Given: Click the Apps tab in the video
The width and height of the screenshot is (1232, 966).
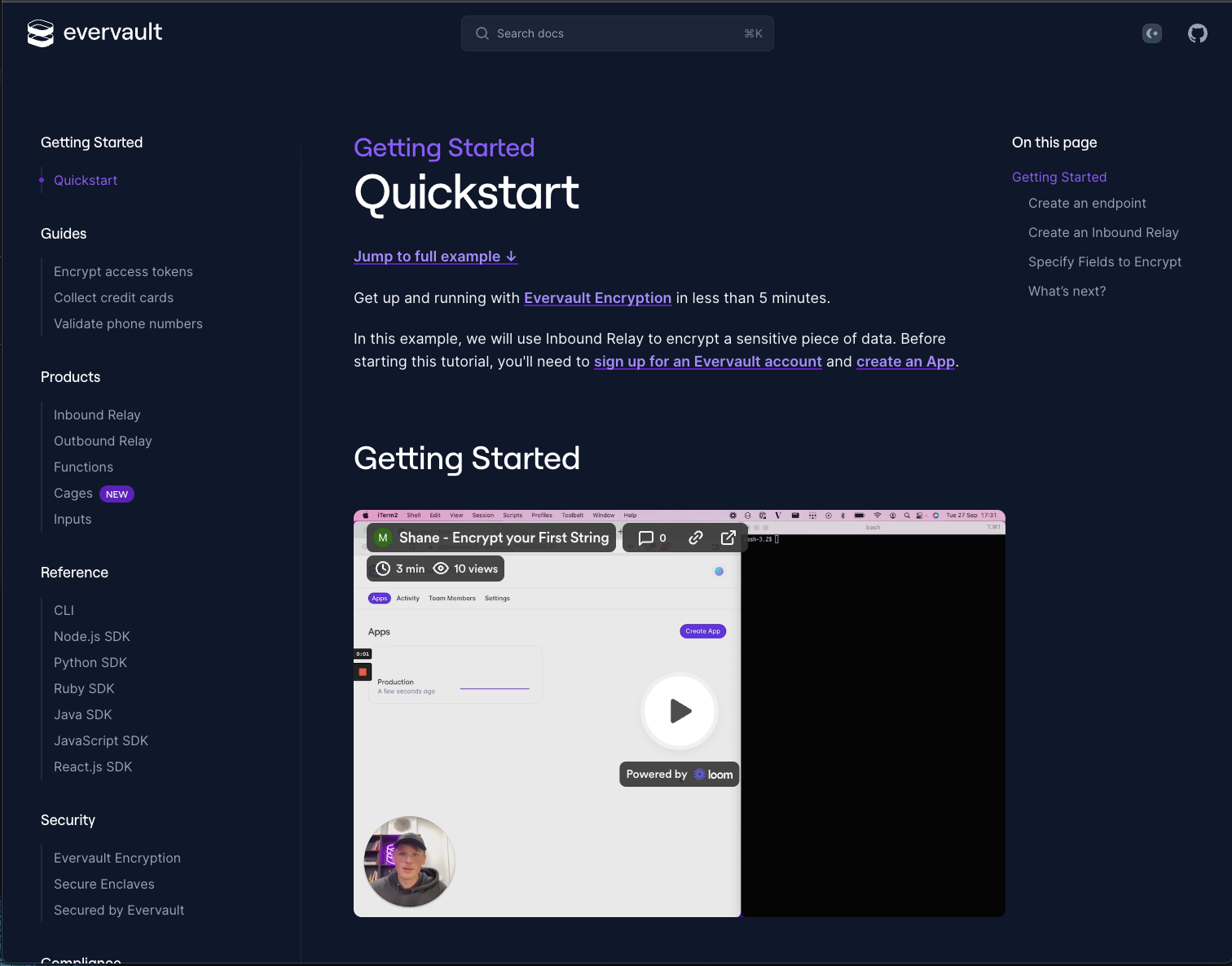Looking at the screenshot, I should [380, 599].
